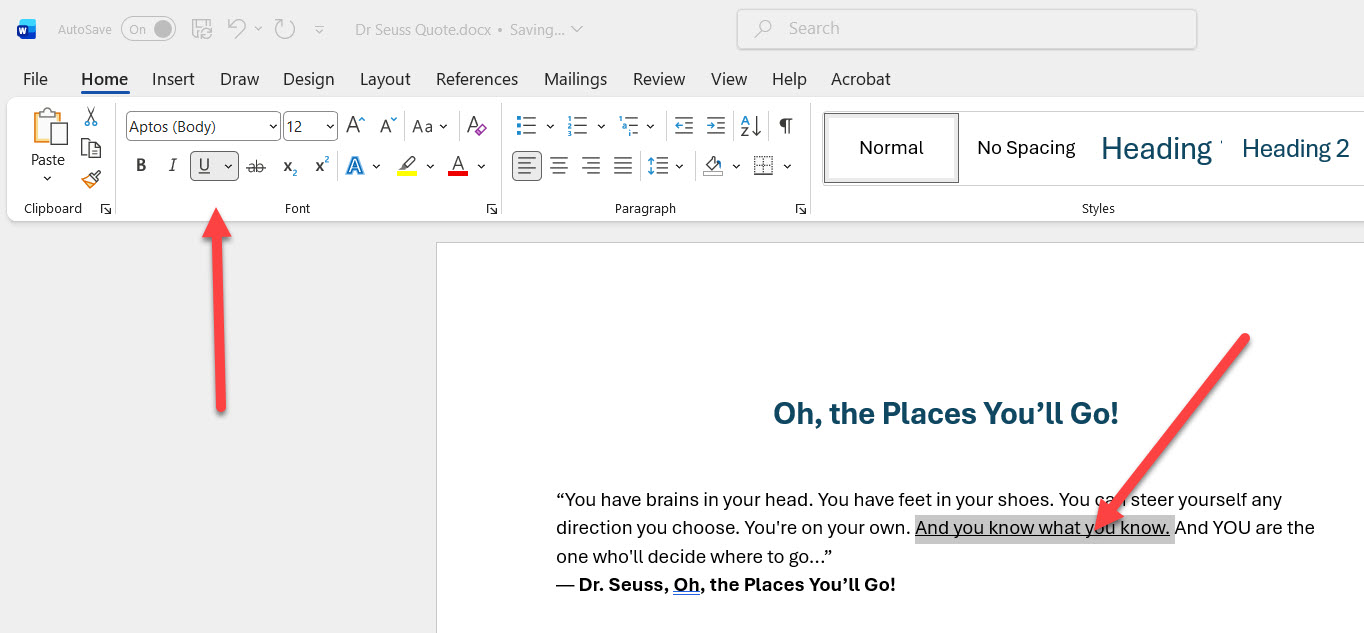
Task: Apply the No Spacing style
Action: 1026,148
